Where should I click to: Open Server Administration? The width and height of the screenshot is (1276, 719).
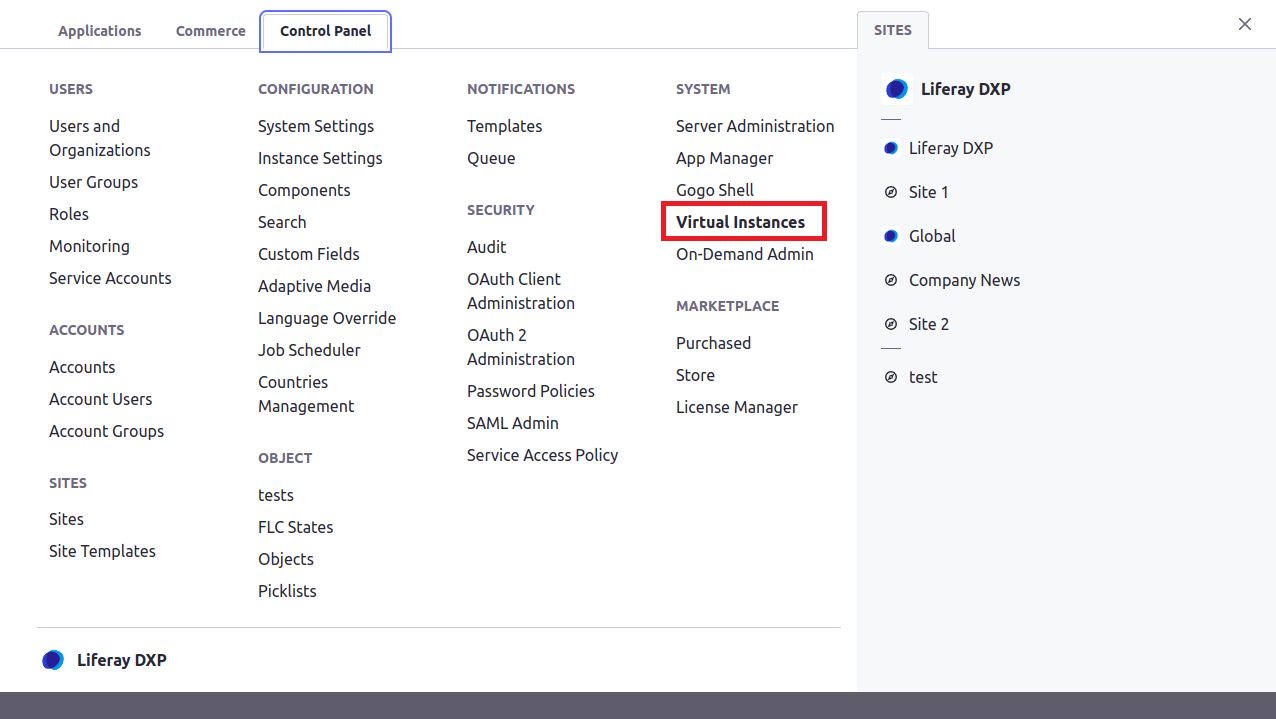755,126
